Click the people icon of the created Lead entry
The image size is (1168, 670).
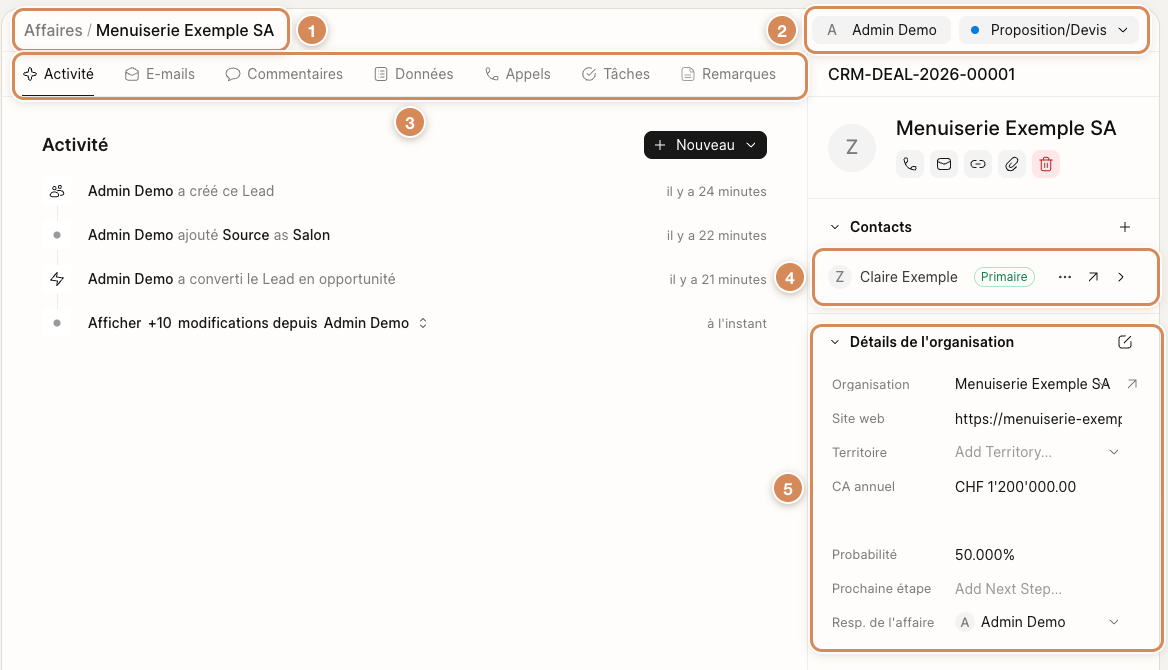57,192
